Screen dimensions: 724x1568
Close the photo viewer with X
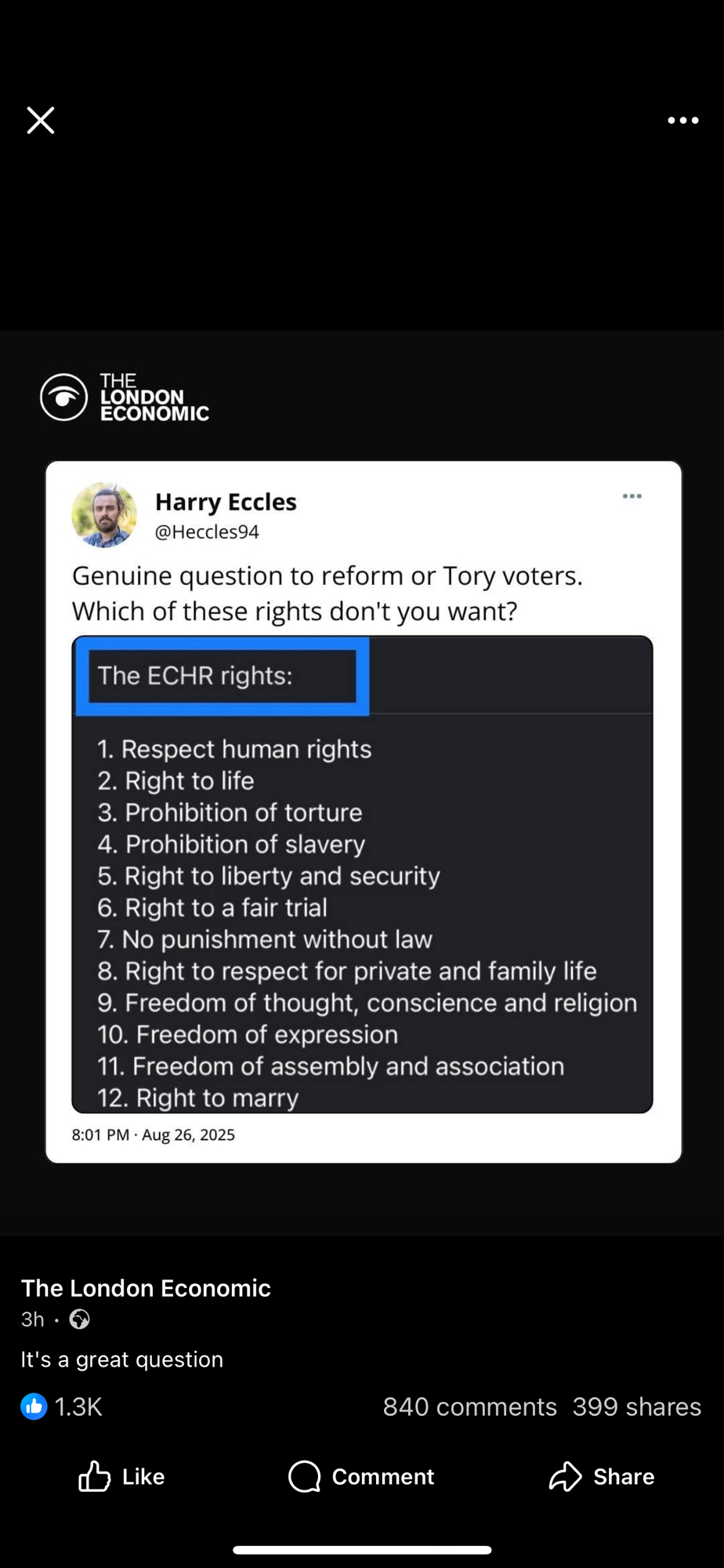coord(41,121)
